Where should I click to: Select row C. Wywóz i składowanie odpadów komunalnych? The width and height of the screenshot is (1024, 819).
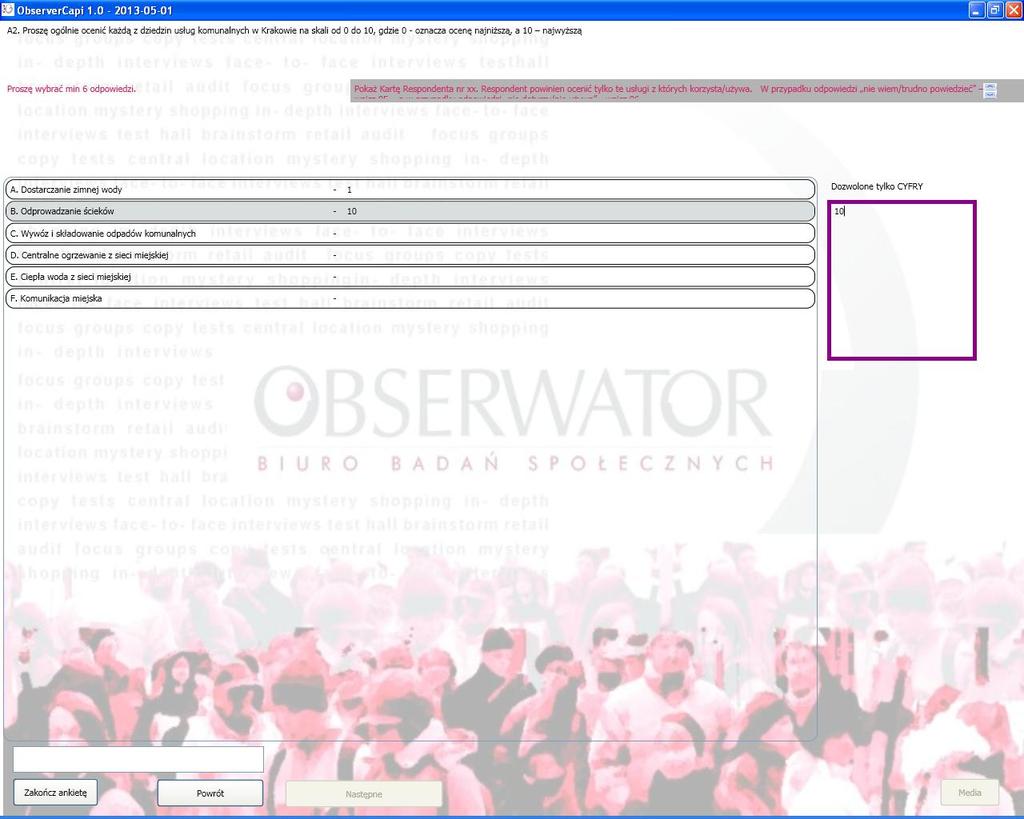pyautogui.click(x=410, y=233)
